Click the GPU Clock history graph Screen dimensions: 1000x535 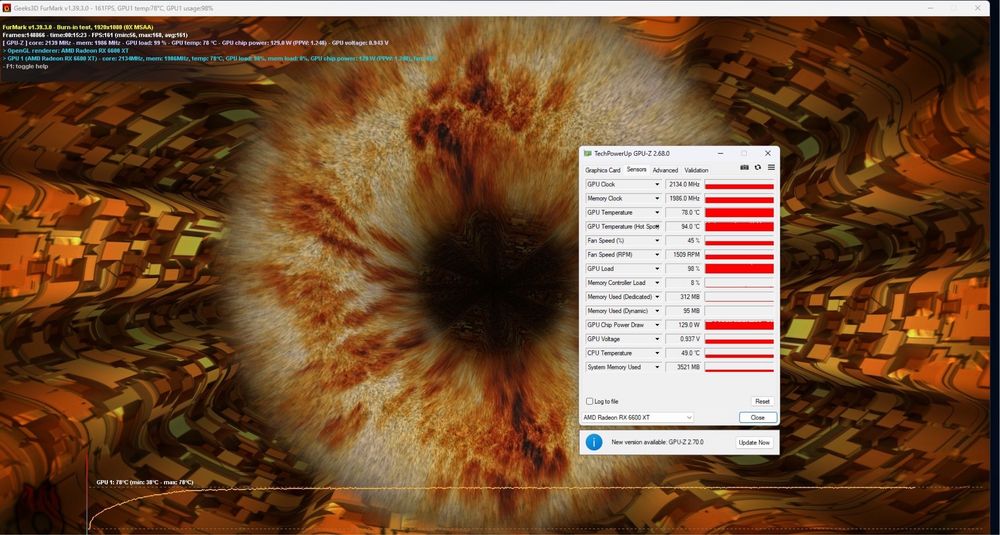pos(739,184)
